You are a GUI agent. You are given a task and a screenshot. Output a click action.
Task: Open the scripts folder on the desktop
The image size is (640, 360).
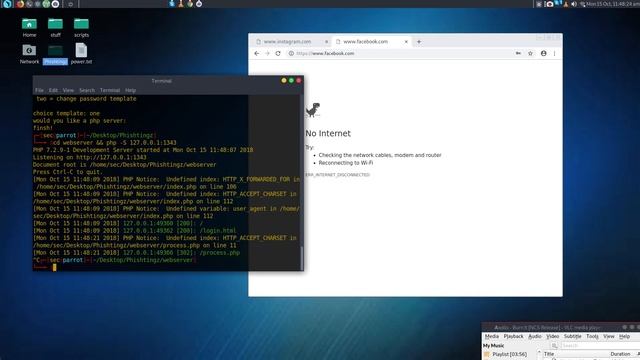tap(81, 27)
